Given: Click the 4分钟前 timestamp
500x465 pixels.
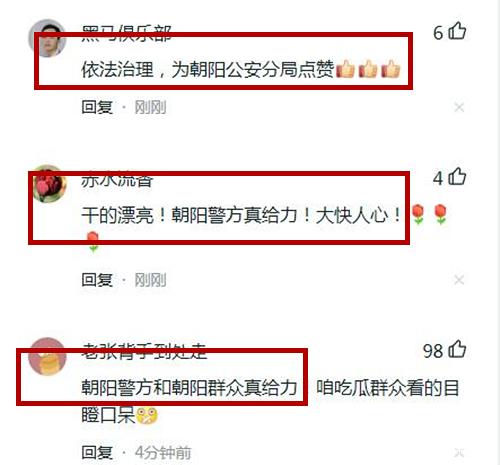Looking at the screenshot, I should (x=163, y=453).
